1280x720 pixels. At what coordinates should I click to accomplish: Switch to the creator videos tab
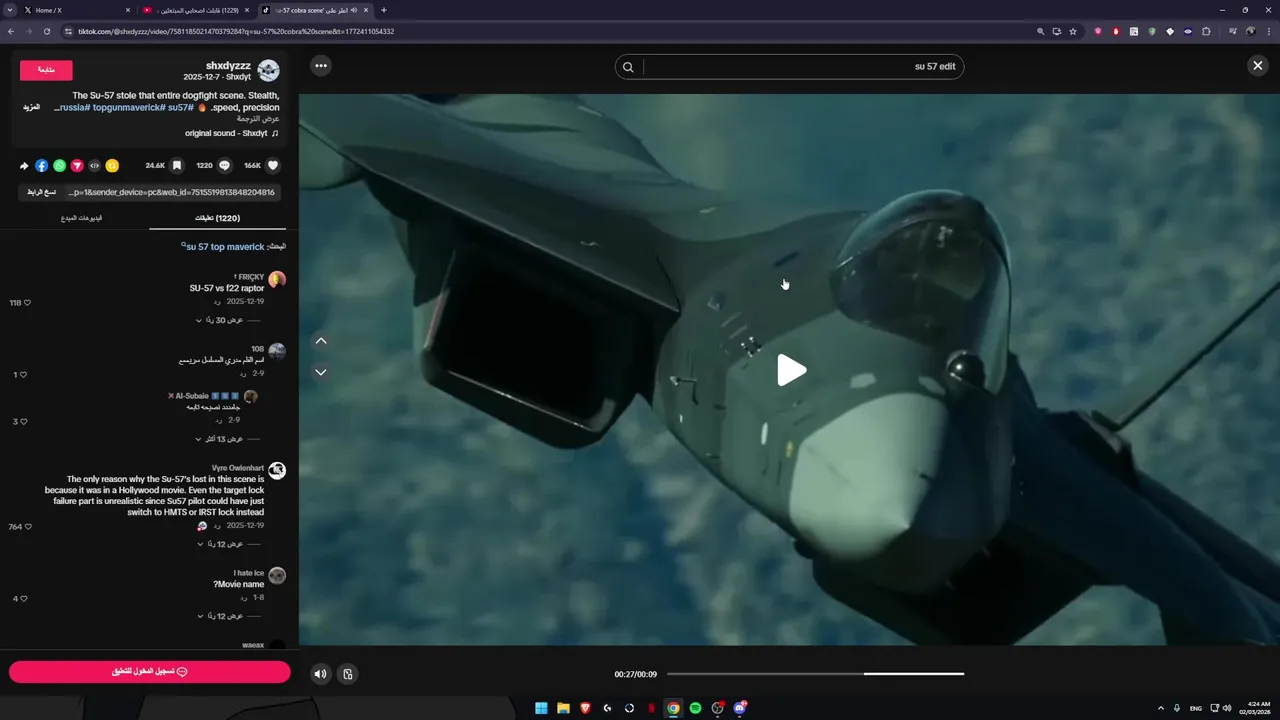[81, 218]
